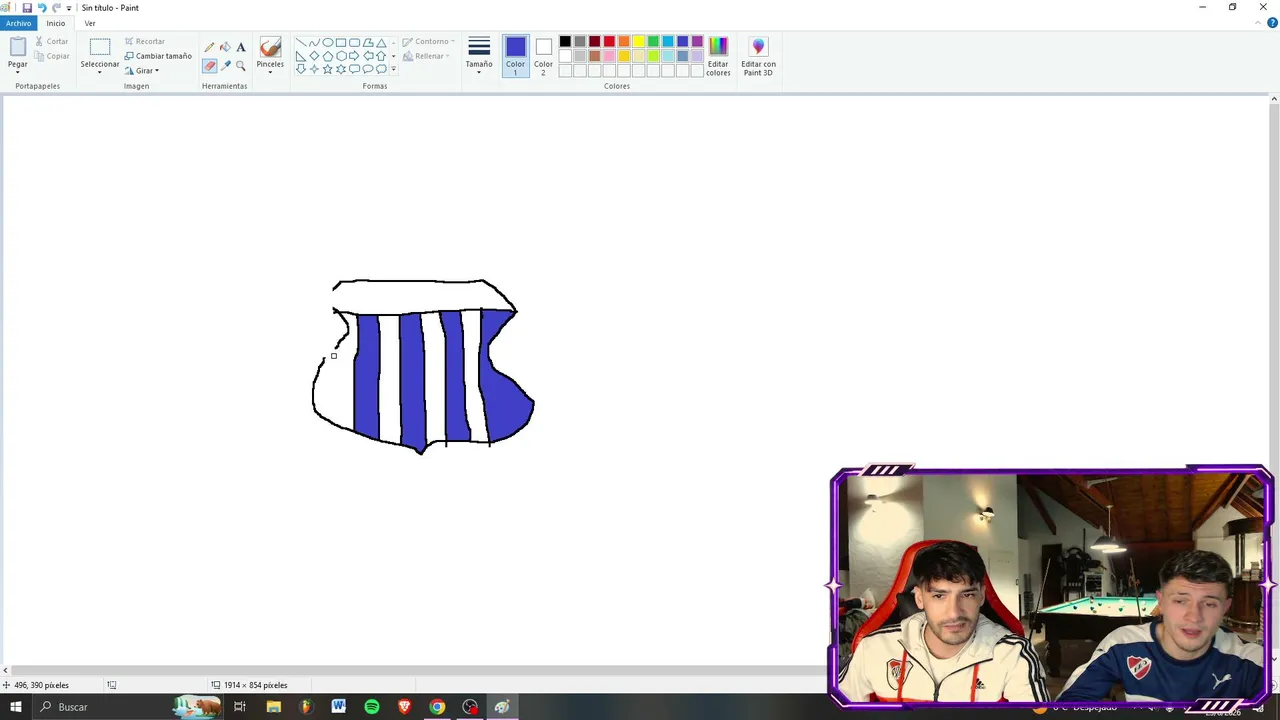Pick the yellow color swatch
The image size is (1280, 720).
(x=638, y=42)
